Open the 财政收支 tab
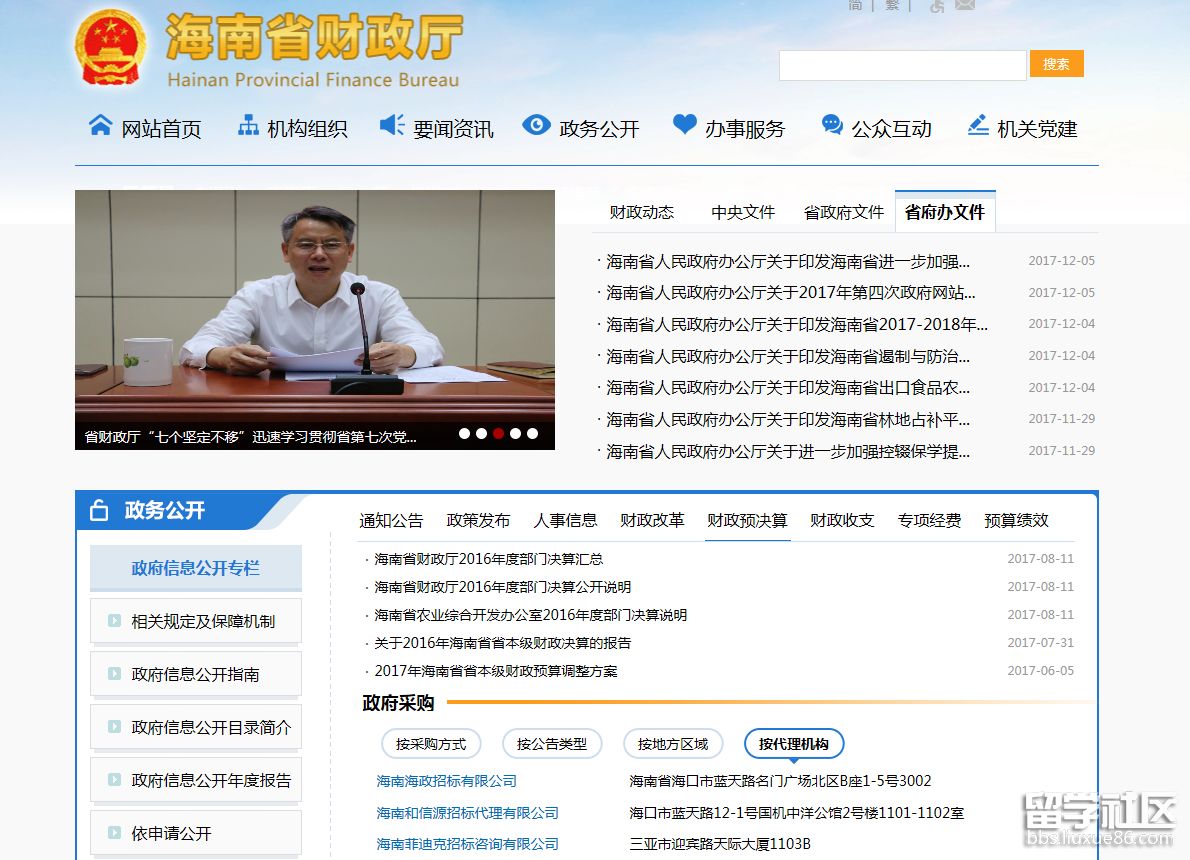 [x=841, y=521]
